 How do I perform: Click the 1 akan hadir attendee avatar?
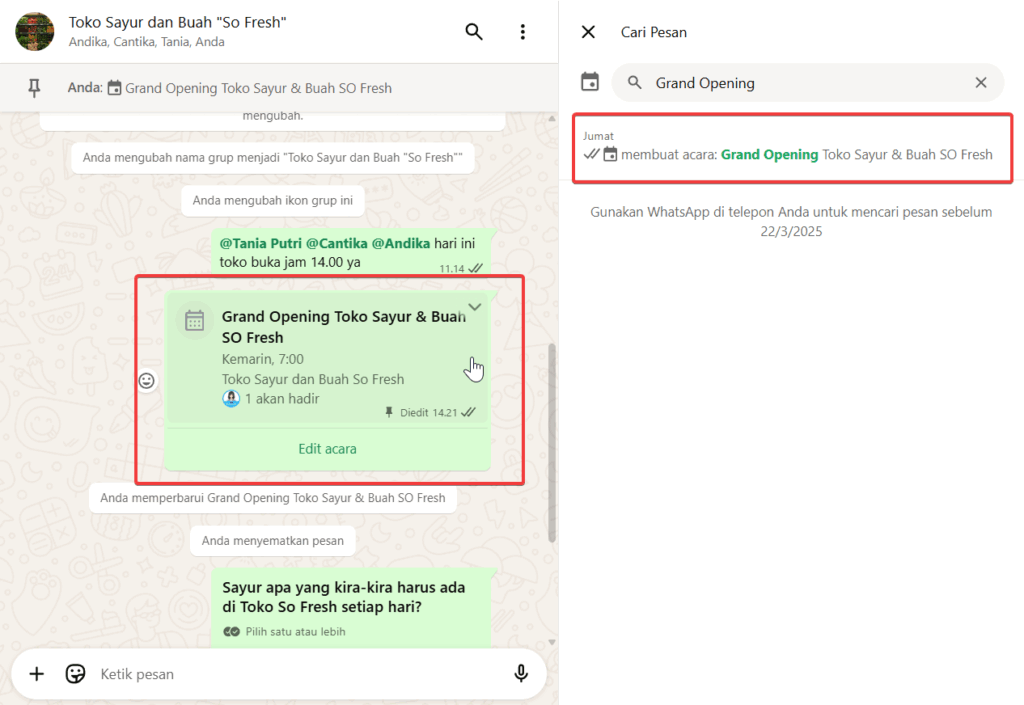click(x=231, y=399)
